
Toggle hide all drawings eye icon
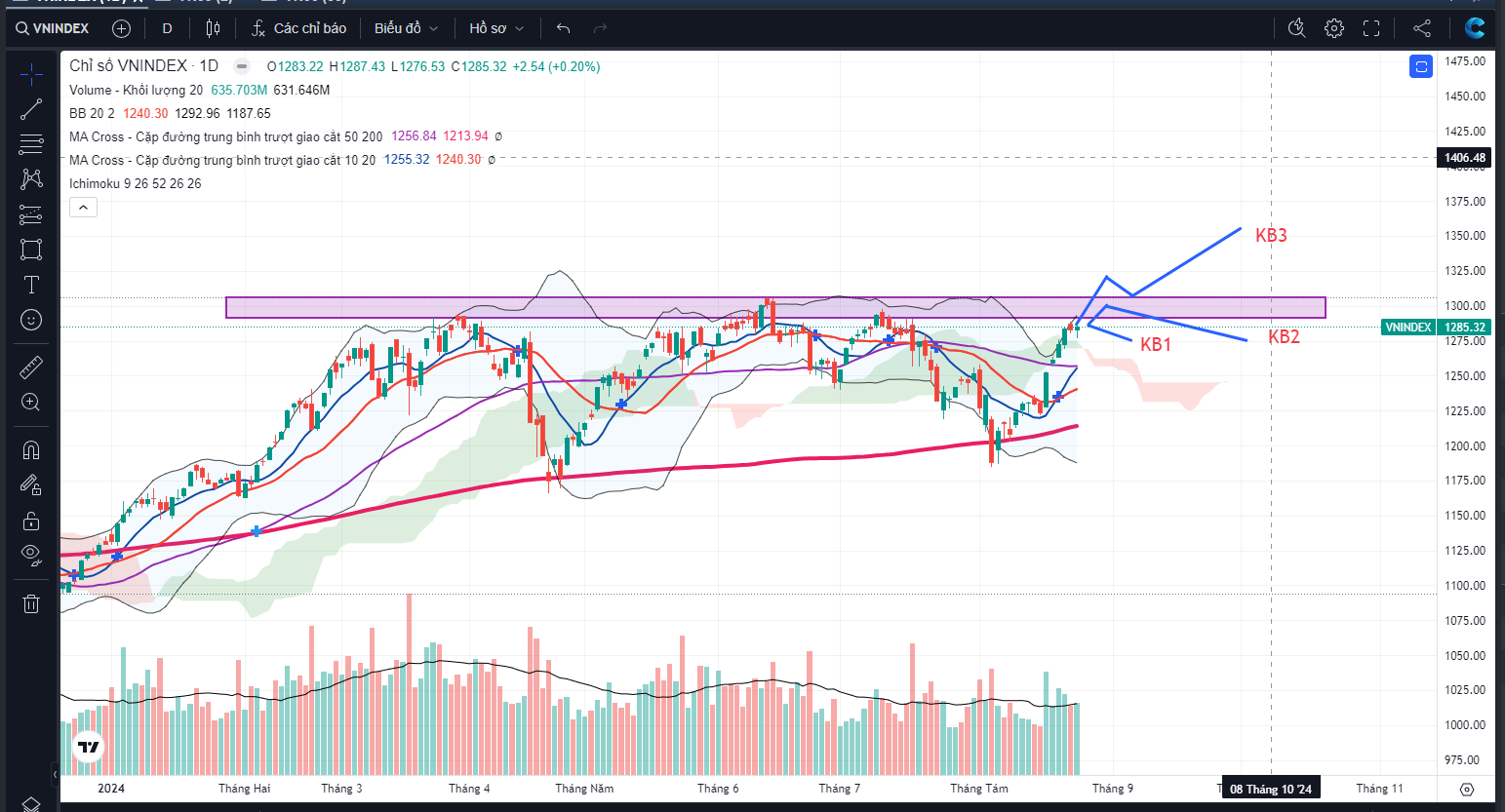click(31, 555)
